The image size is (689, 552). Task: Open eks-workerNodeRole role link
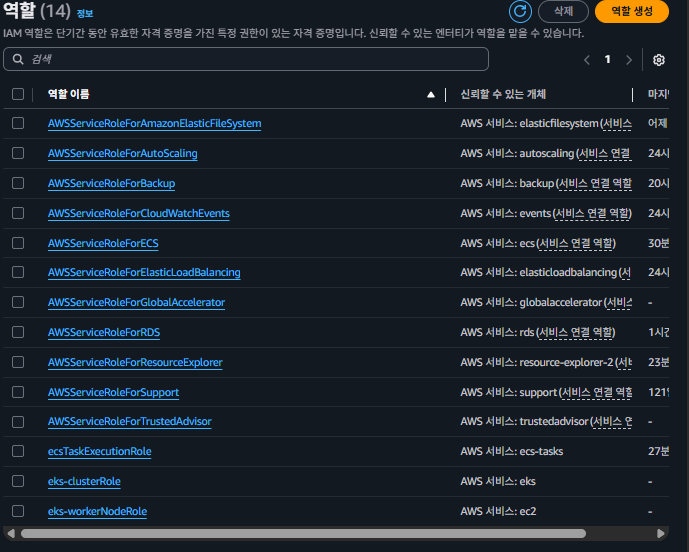pos(98,511)
